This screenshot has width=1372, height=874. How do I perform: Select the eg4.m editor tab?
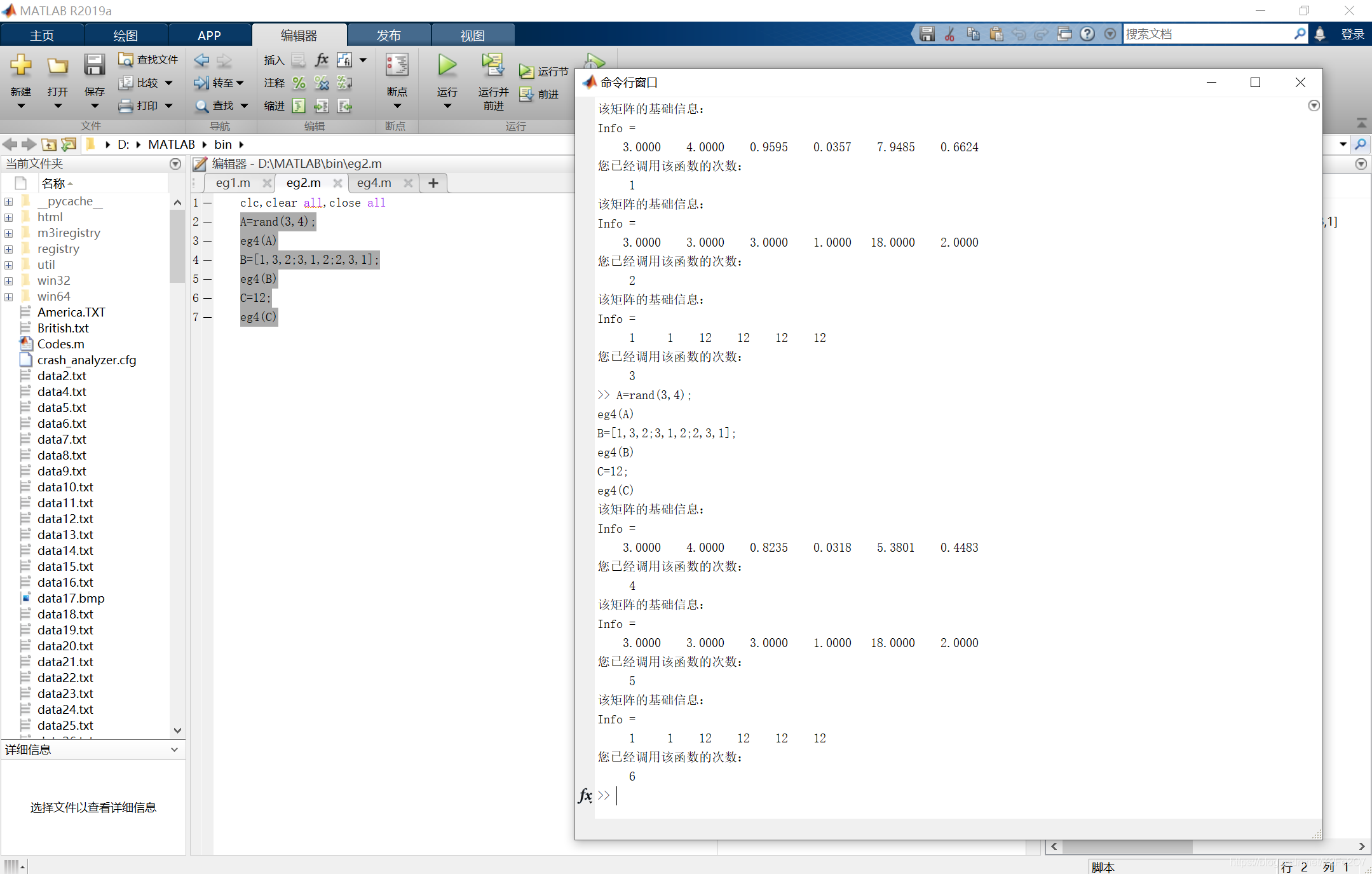click(373, 183)
